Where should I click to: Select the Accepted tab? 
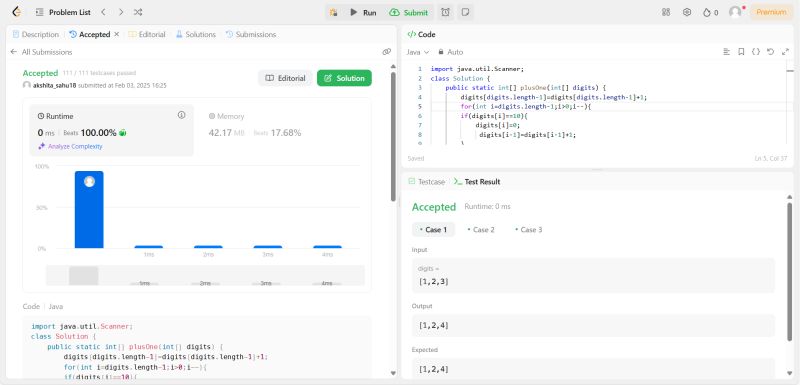[90, 34]
